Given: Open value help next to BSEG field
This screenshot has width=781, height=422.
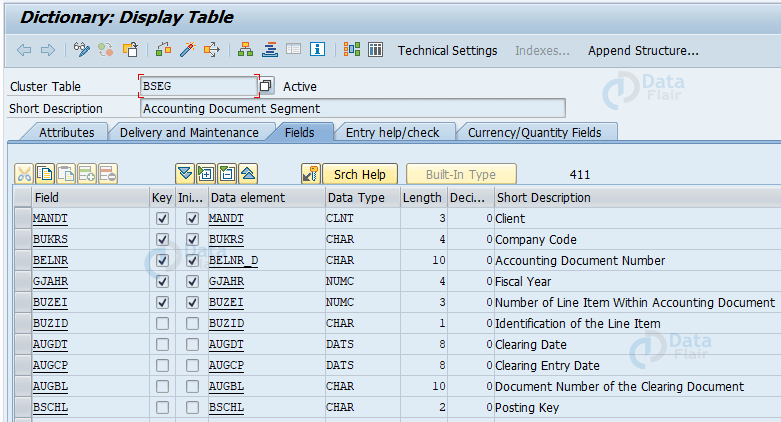Looking at the screenshot, I should click(x=266, y=87).
